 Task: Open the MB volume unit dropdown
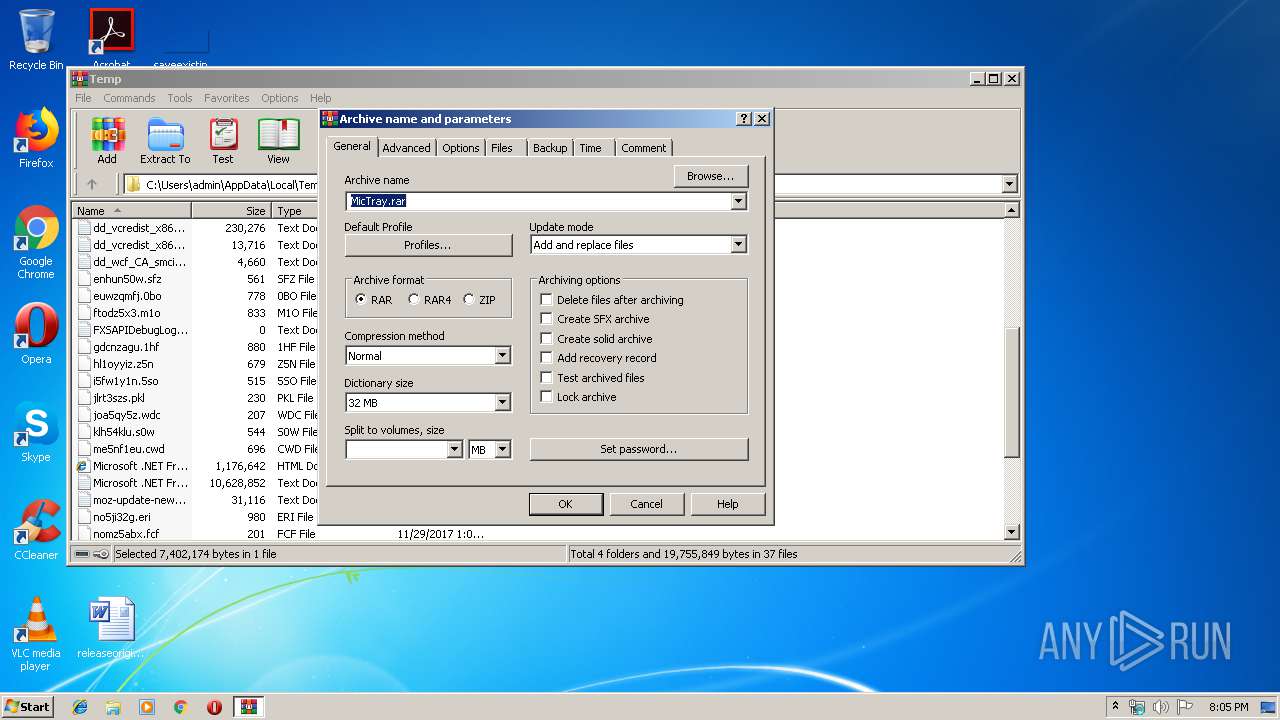point(502,450)
